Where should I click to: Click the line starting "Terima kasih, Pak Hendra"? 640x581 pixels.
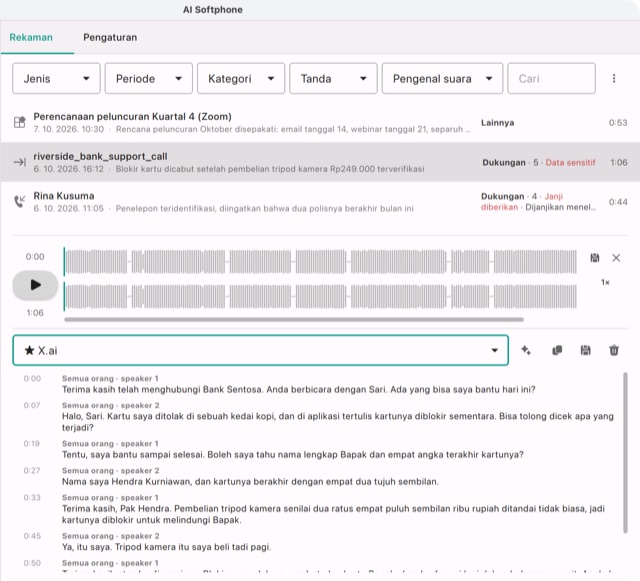[333, 514]
